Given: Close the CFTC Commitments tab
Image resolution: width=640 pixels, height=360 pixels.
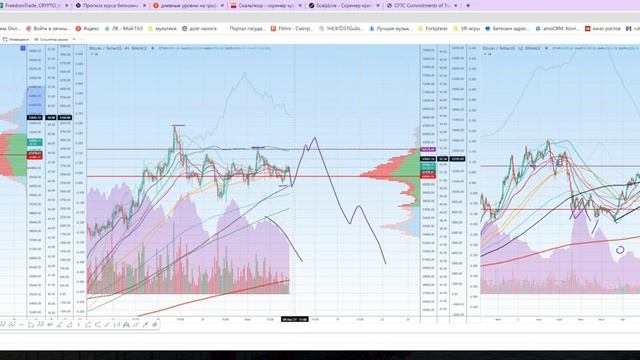Looking at the screenshot, I should point(456,6).
